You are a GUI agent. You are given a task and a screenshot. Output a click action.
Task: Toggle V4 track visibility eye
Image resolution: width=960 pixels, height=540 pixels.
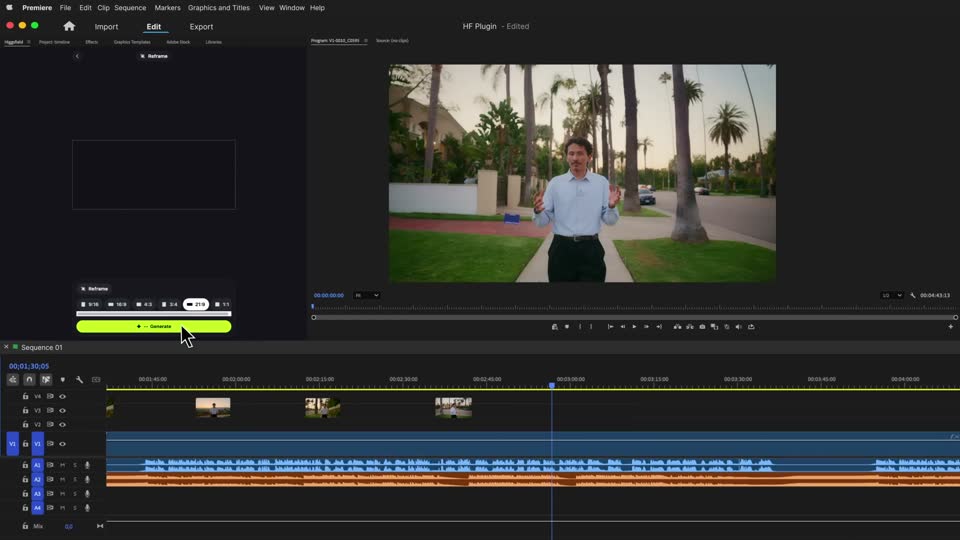tap(62, 397)
